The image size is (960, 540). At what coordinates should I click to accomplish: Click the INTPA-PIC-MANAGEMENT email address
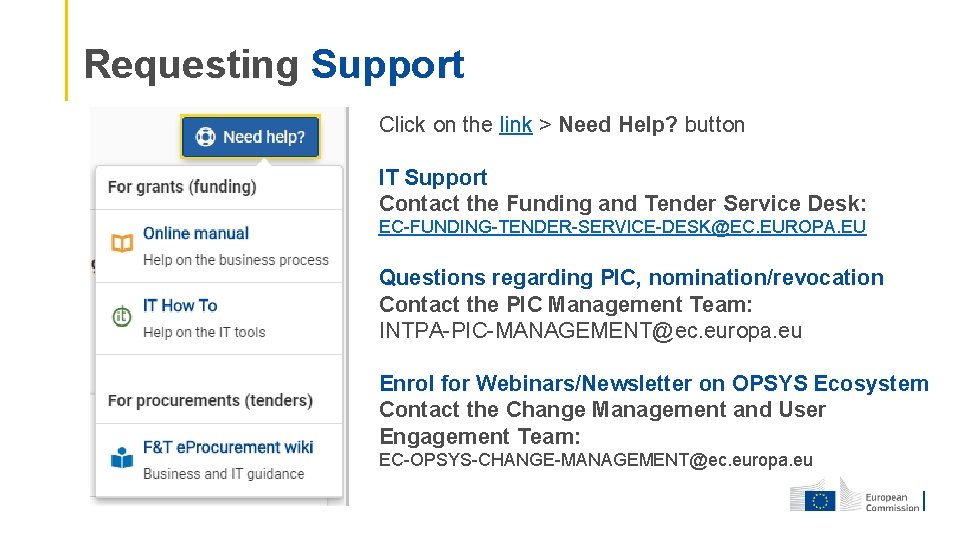coord(590,331)
